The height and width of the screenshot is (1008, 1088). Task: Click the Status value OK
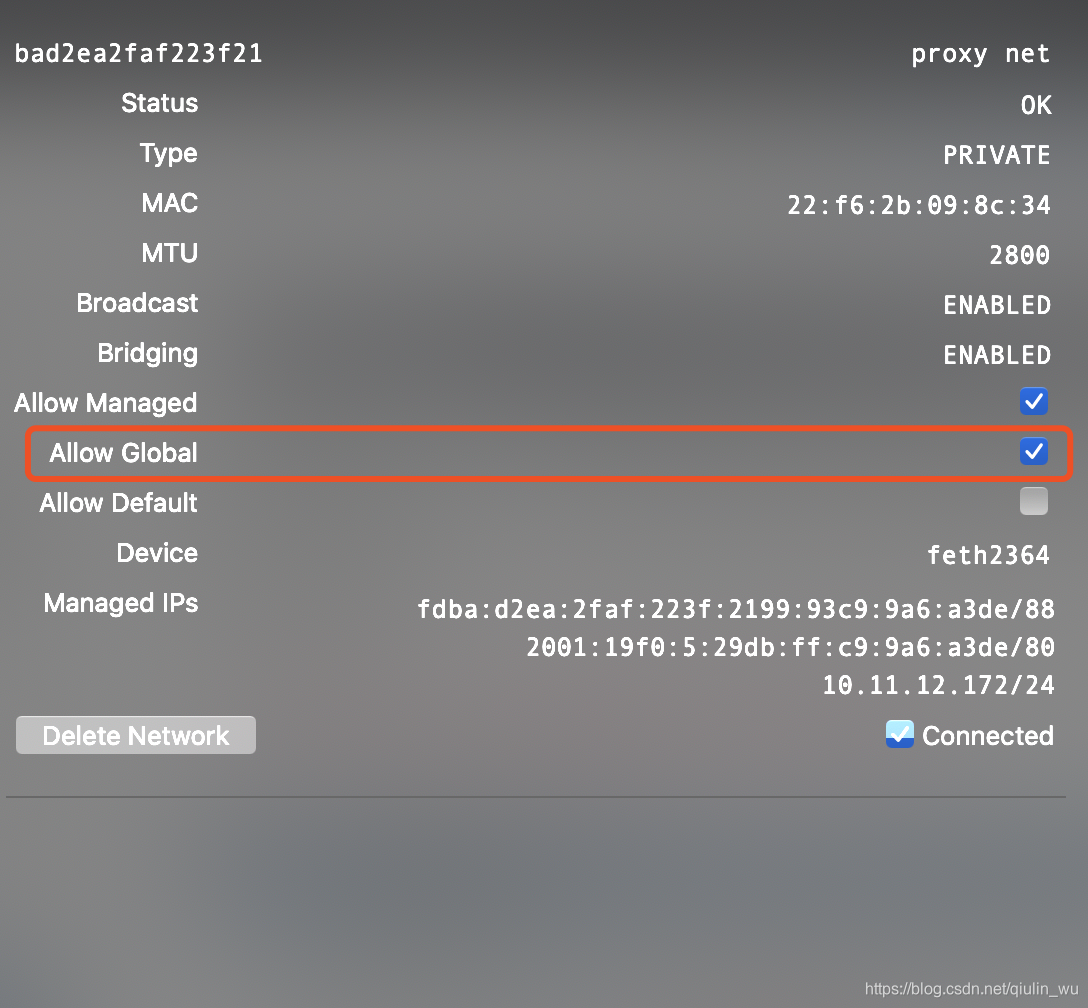point(1036,105)
